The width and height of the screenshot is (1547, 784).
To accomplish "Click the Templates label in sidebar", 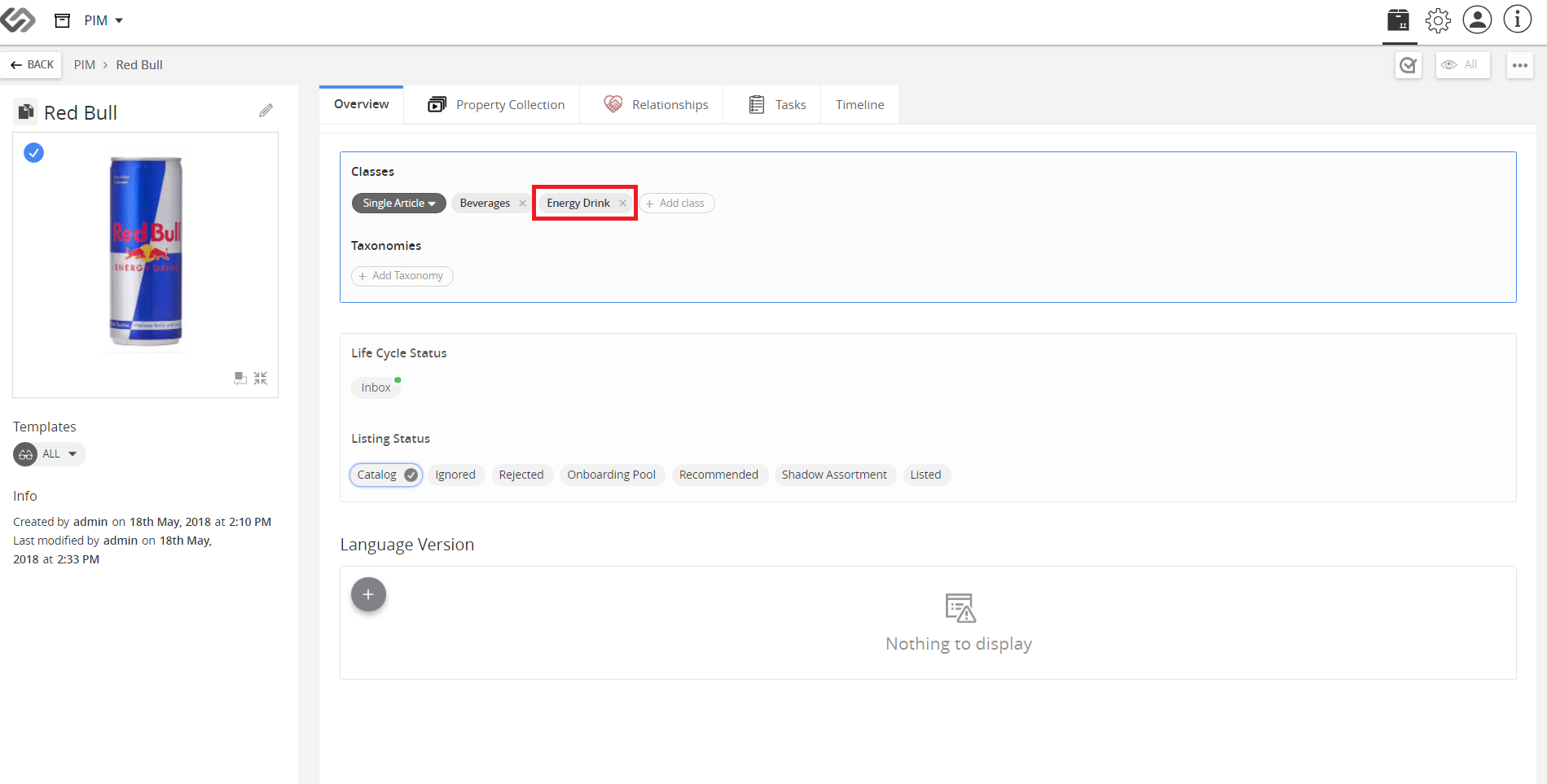I will [x=45, y=427].
